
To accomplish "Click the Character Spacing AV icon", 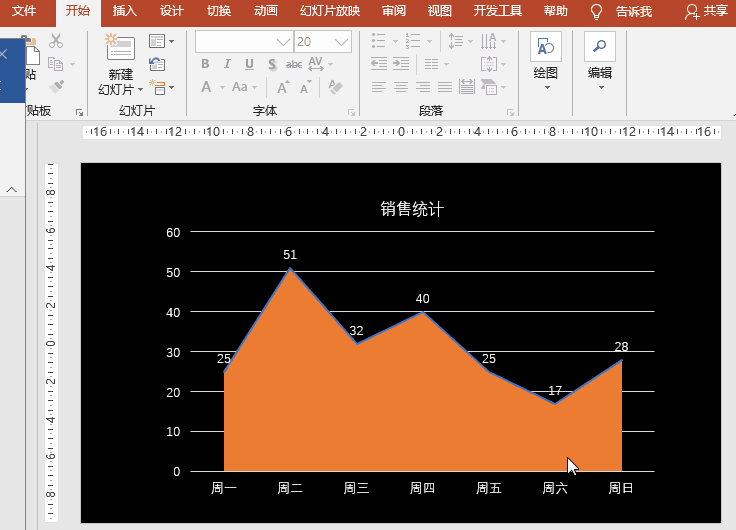I will pos(315,64).
